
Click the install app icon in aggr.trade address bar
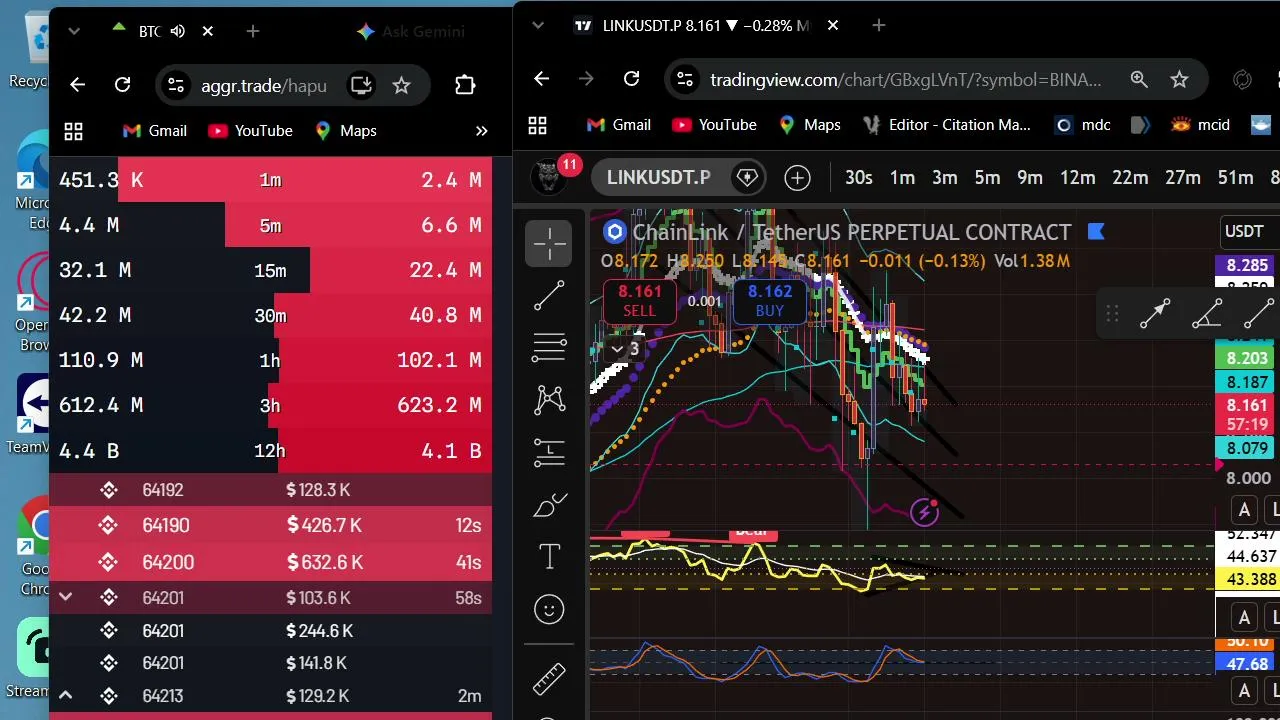tap(360, 85)
